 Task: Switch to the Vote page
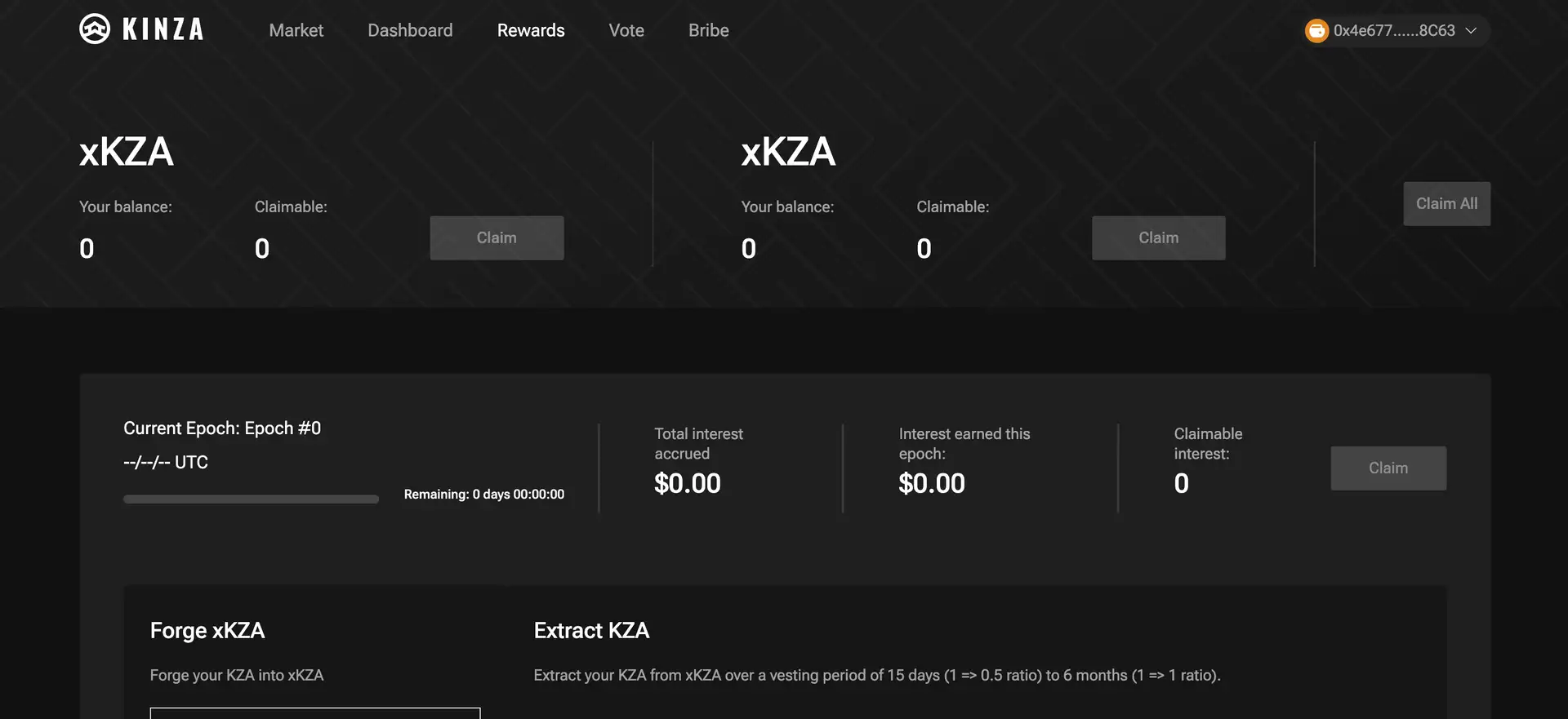(x=626, y=30)
